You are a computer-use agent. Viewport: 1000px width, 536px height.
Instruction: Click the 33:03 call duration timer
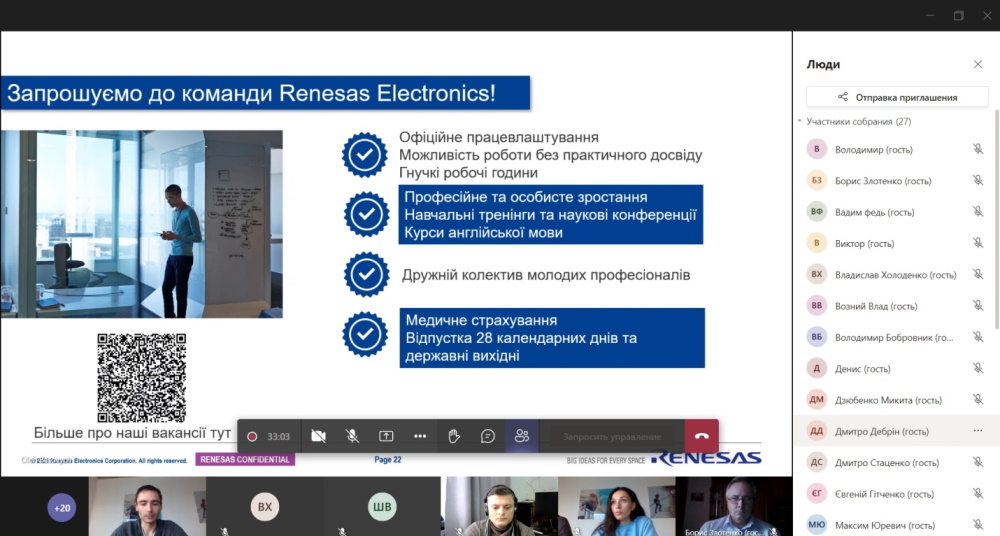click(279, 436)
